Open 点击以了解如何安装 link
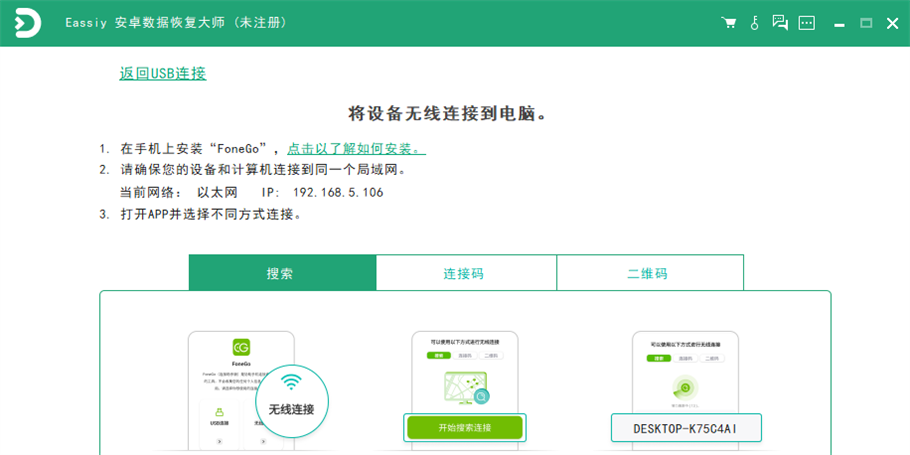This screenshot has width=910, height=455. [x=356, y=149]
